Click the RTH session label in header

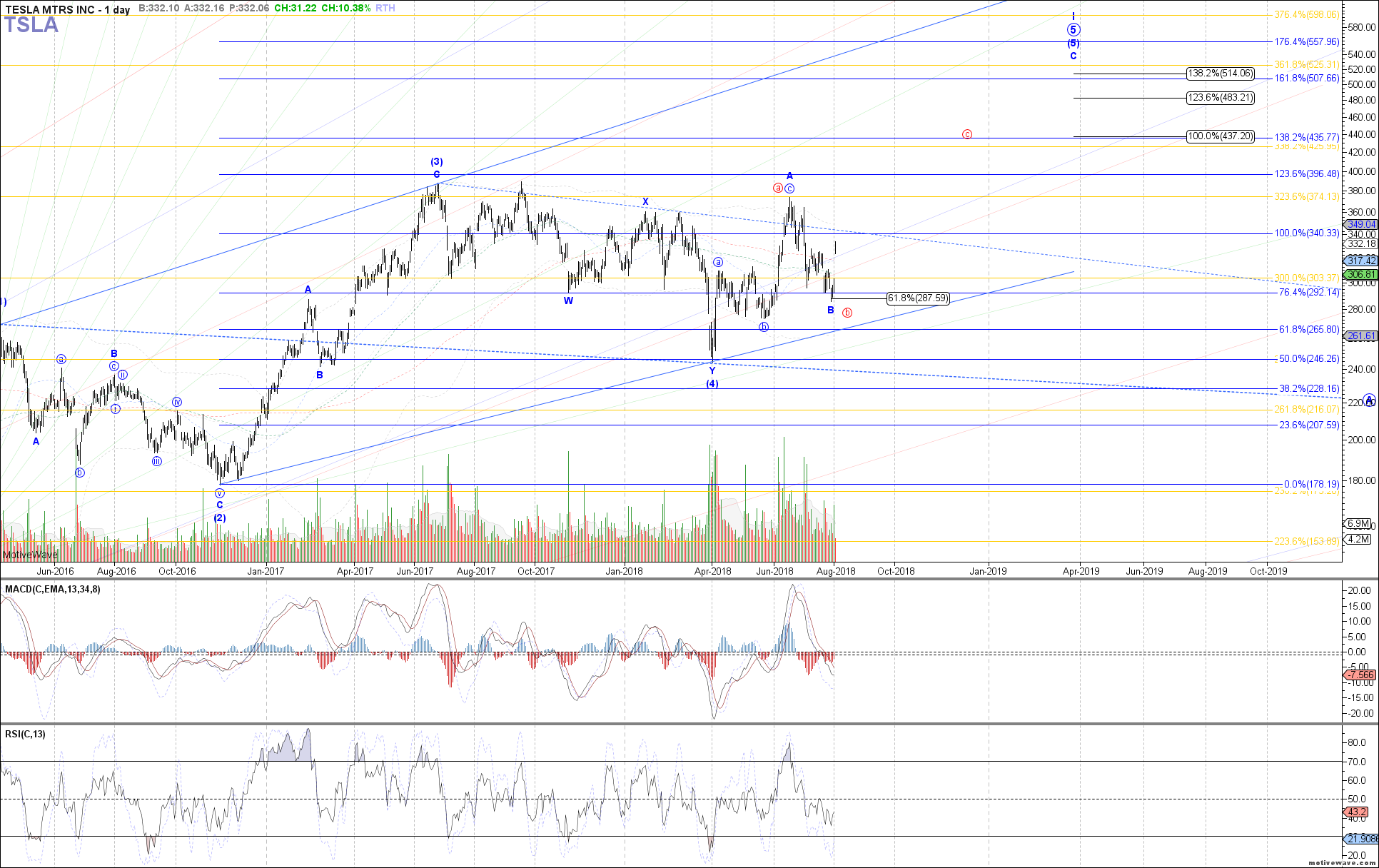pyautogui.click(x=385, y=8)
